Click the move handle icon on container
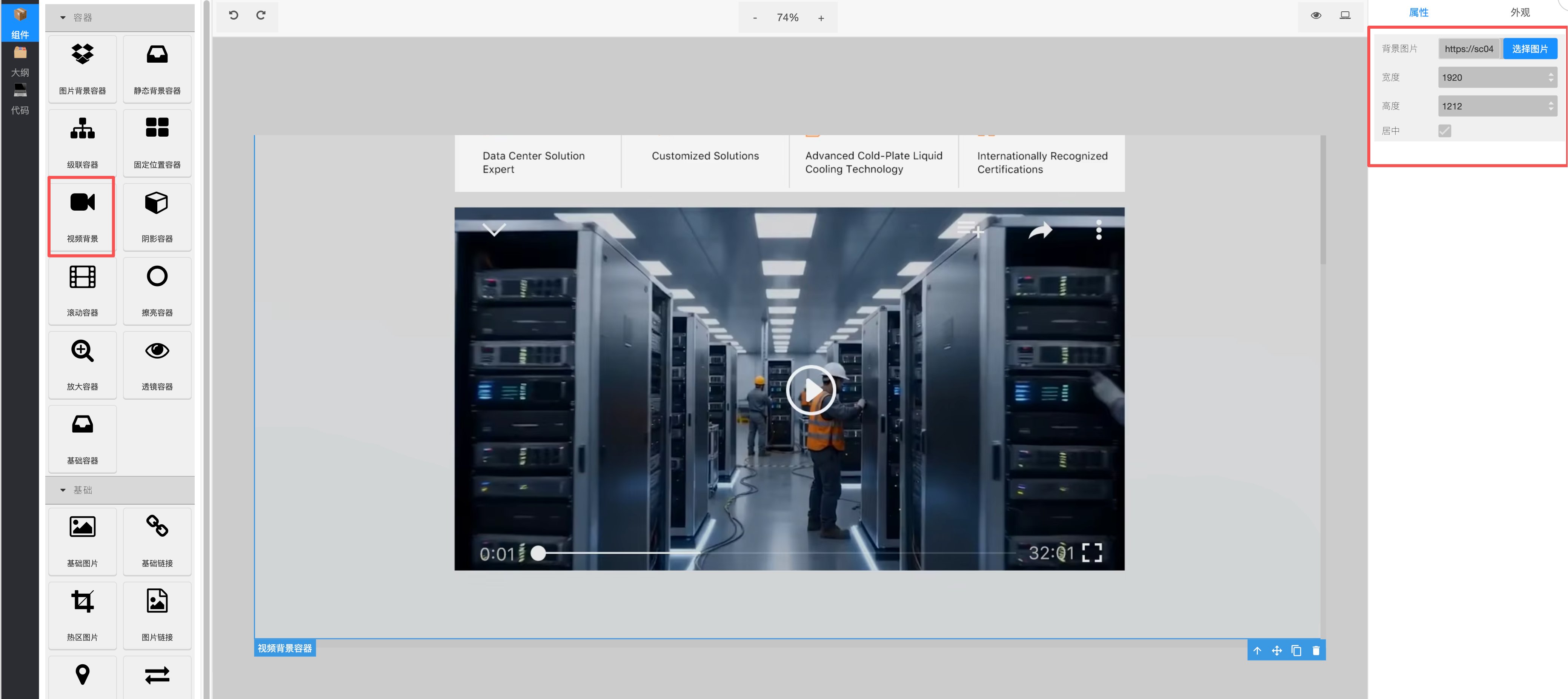Screen dimensions: 1568x699 [x=1276, y=650]
